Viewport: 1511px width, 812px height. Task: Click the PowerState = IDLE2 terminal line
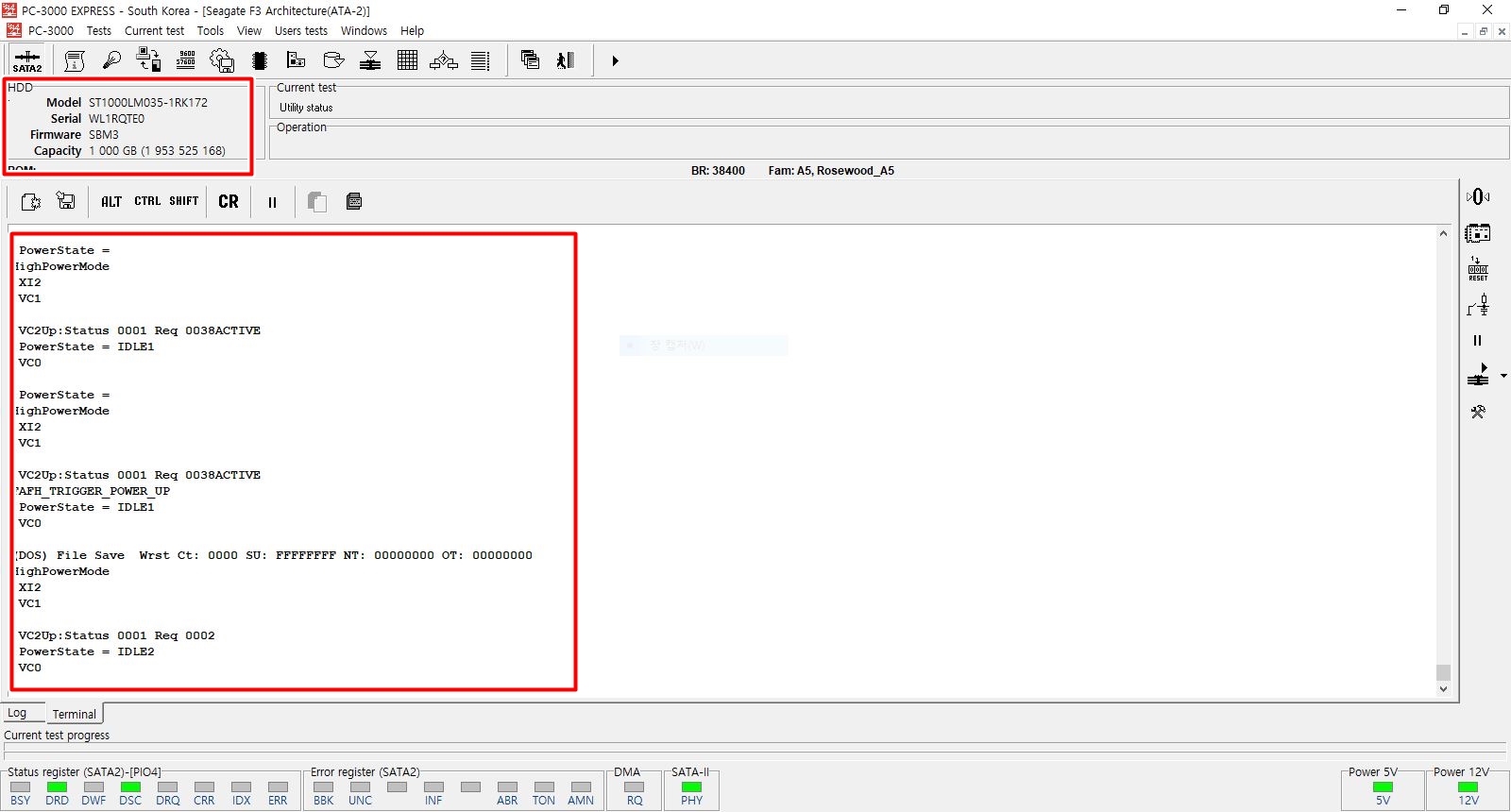[x=86, y=651]
